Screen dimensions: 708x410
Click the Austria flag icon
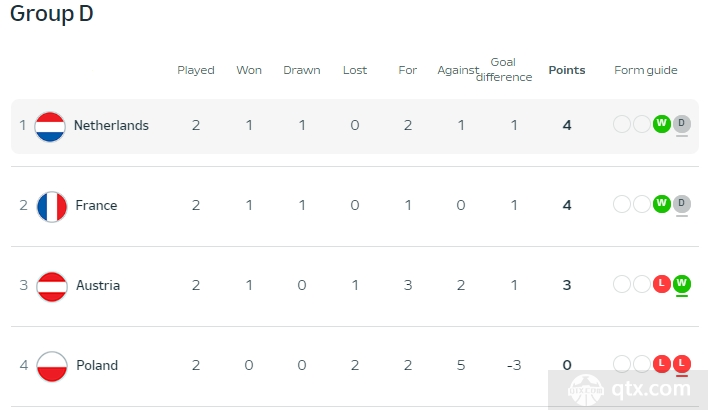(52, 286)
